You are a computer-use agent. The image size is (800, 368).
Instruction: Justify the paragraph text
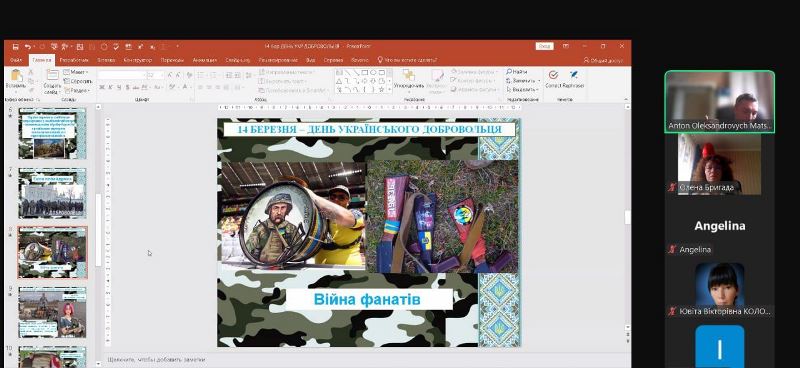[x=227, y=87]
